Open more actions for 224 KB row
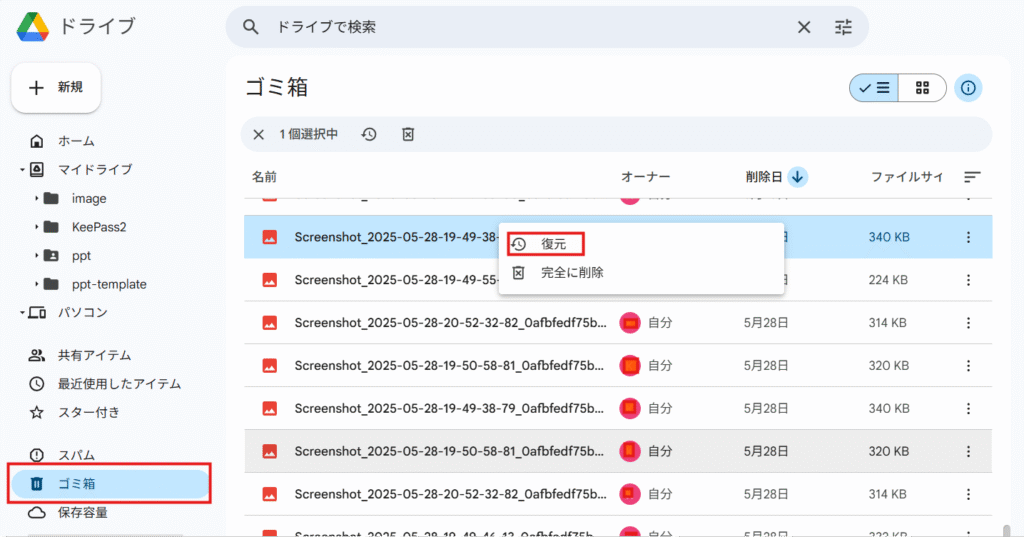 968,280
